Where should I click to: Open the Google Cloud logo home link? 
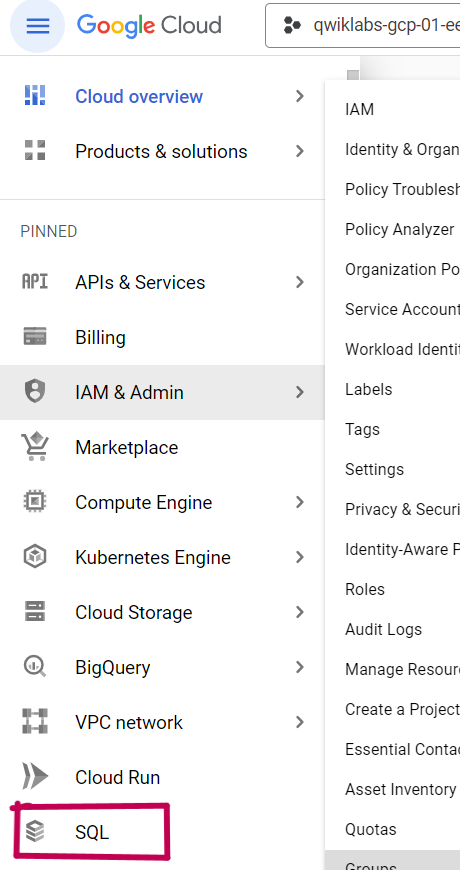coord(149,26)
